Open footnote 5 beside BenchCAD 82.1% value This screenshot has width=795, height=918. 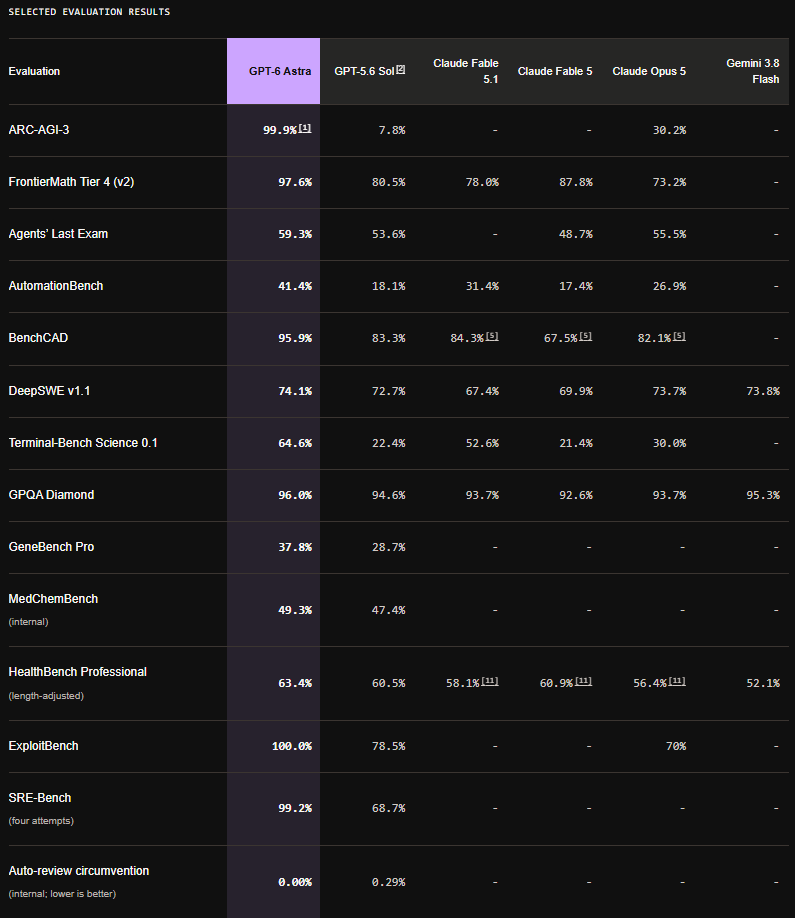coord(679,336)
